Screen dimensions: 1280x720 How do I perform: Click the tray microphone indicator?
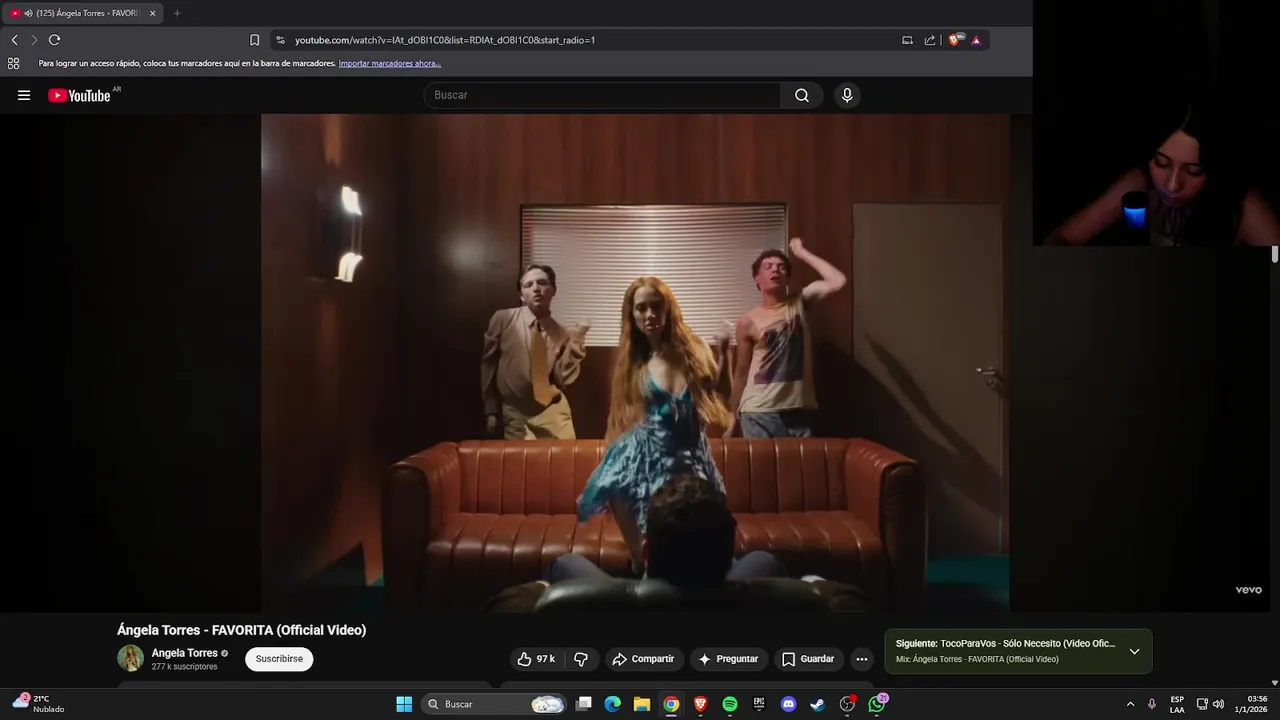[x=1152, y=704]
